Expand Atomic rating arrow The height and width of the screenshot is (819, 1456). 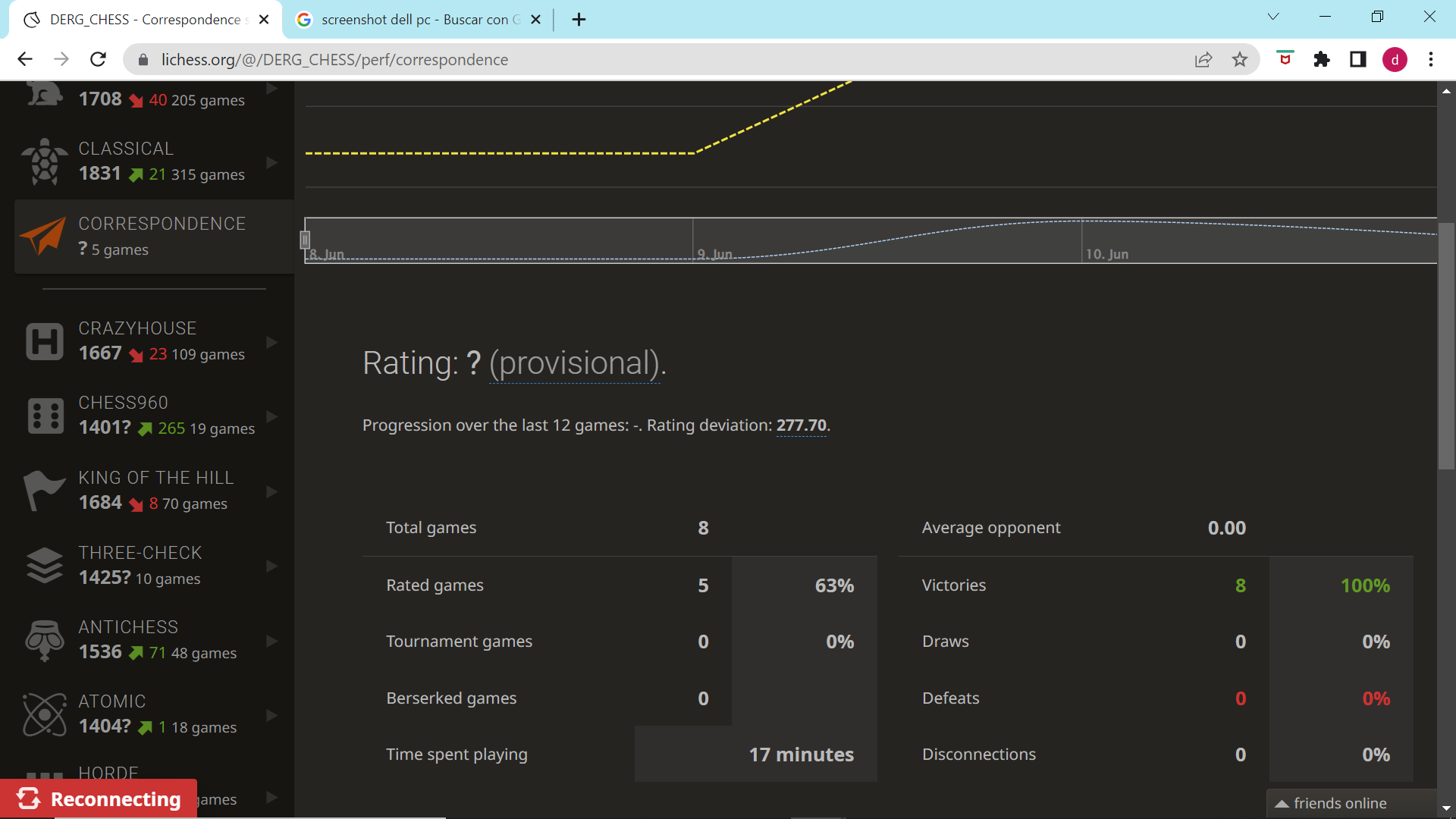[x=271, y=715]
